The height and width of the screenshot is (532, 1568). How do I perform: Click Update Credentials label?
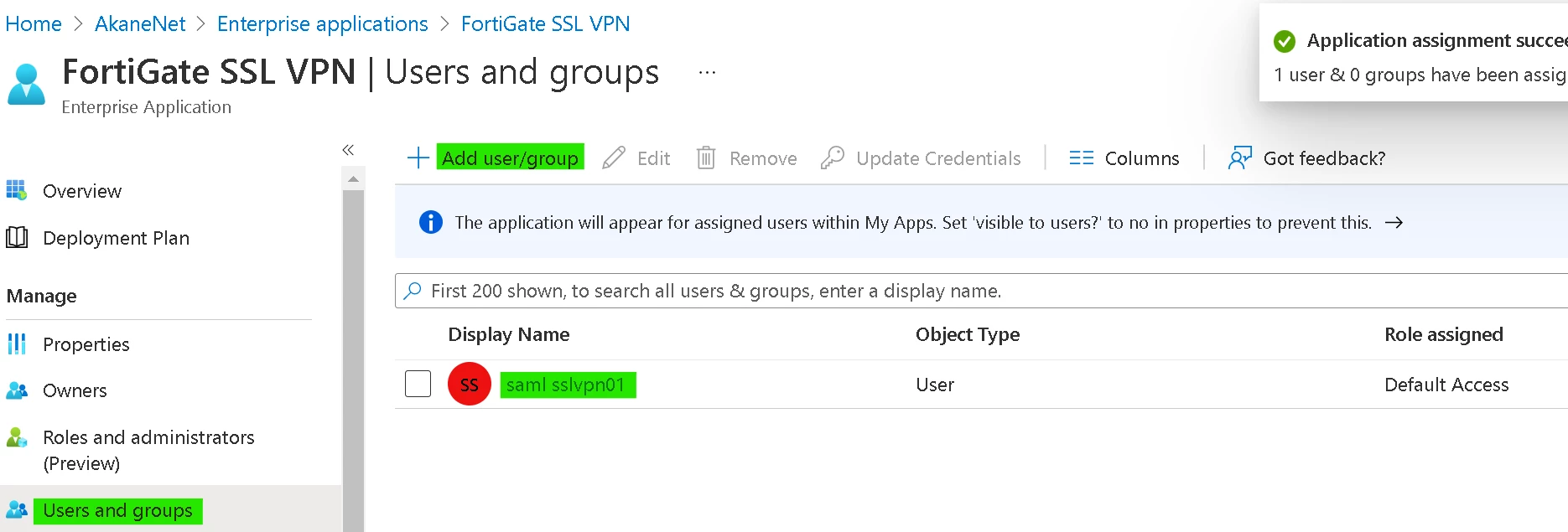click(938, 158)
